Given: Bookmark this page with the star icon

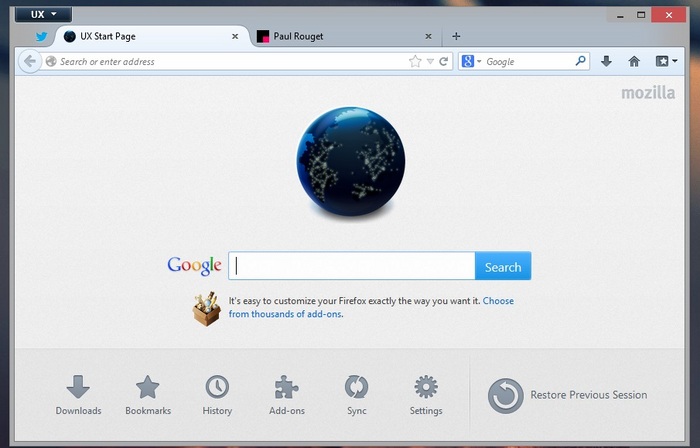Looking at the screenshot, I should (x=415, y=61).
